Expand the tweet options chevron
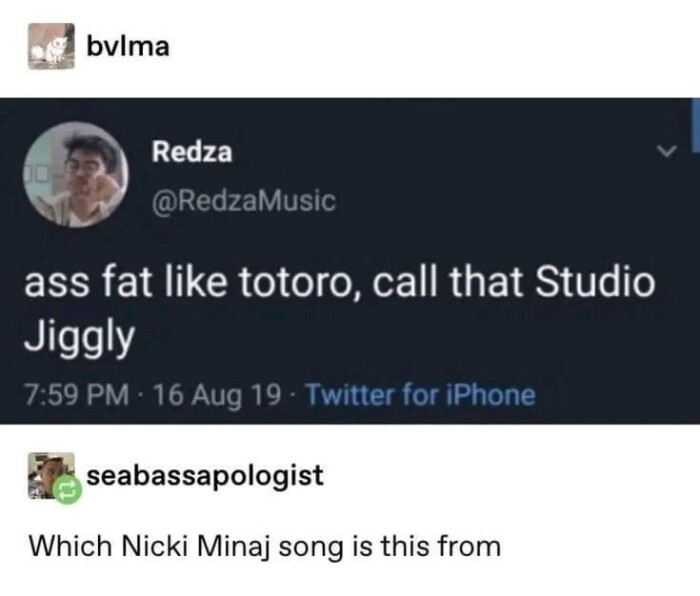Viewport: 700px width, 596px height. coord(660,152)
